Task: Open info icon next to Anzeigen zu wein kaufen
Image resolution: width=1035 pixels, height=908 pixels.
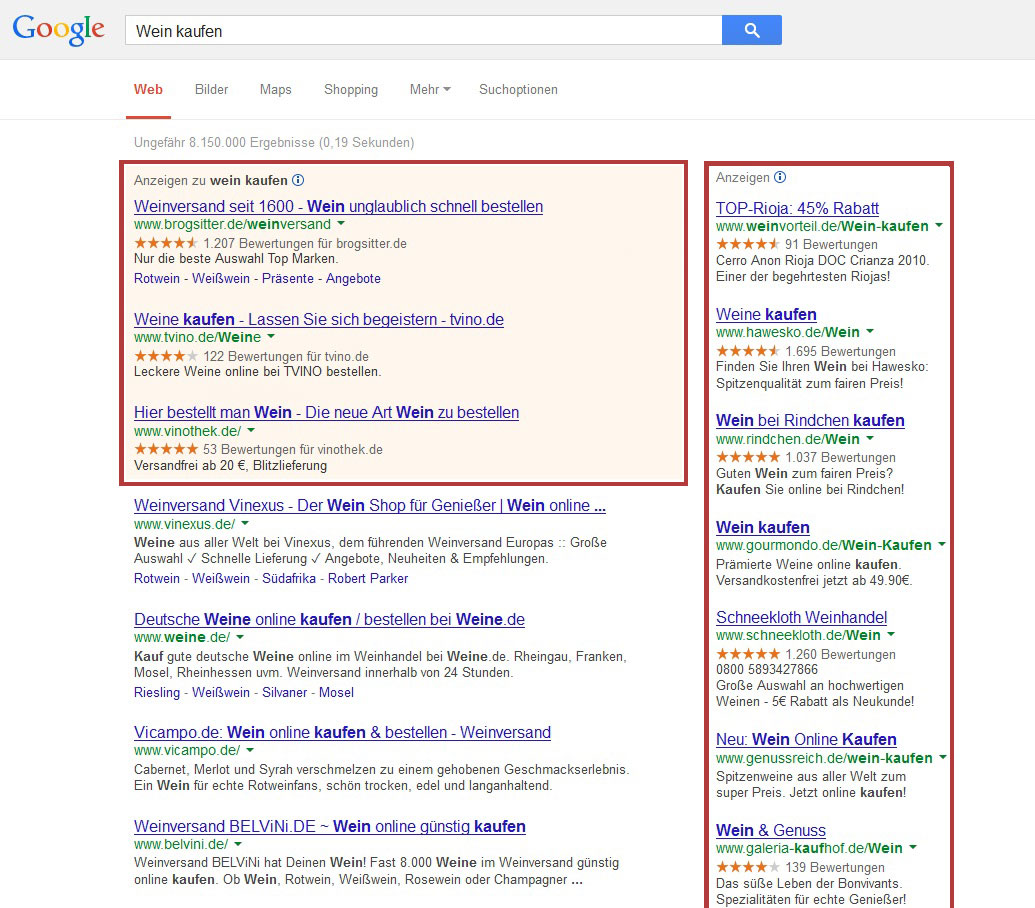Action: pyautogui.click(x=298, y=180)
